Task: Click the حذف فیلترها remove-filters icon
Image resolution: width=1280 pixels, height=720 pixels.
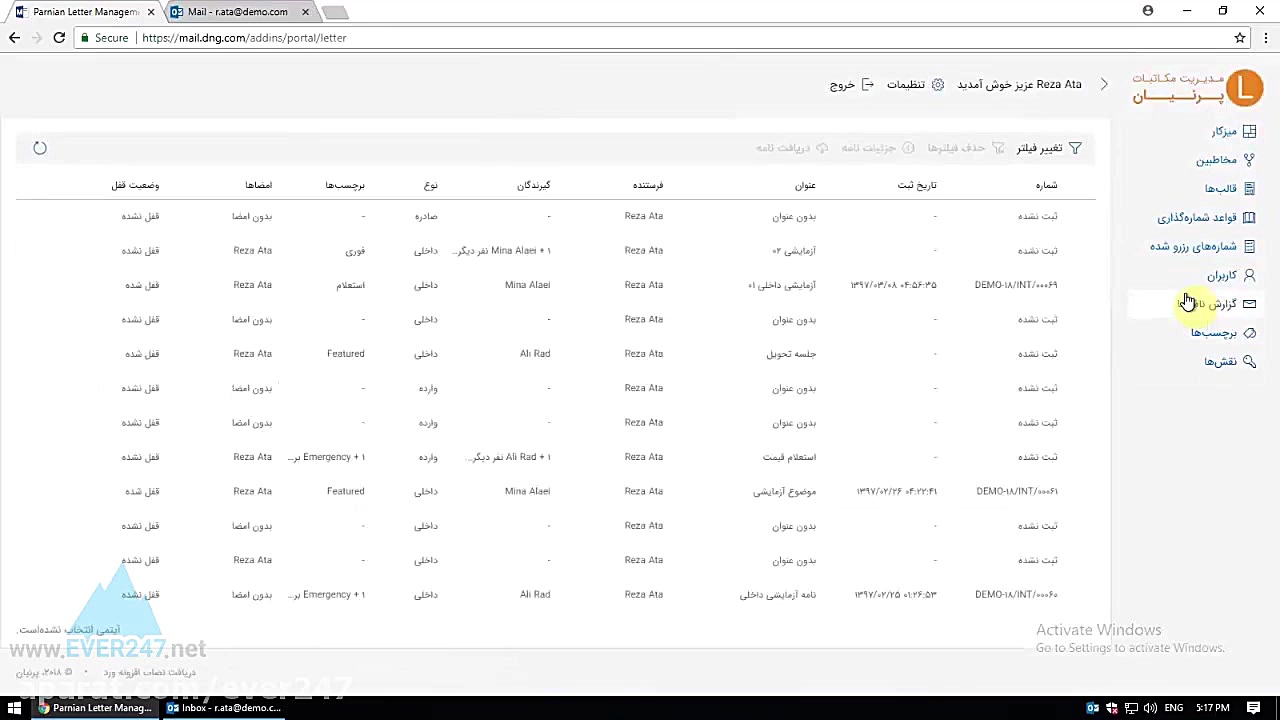Action: click(998, 148)
